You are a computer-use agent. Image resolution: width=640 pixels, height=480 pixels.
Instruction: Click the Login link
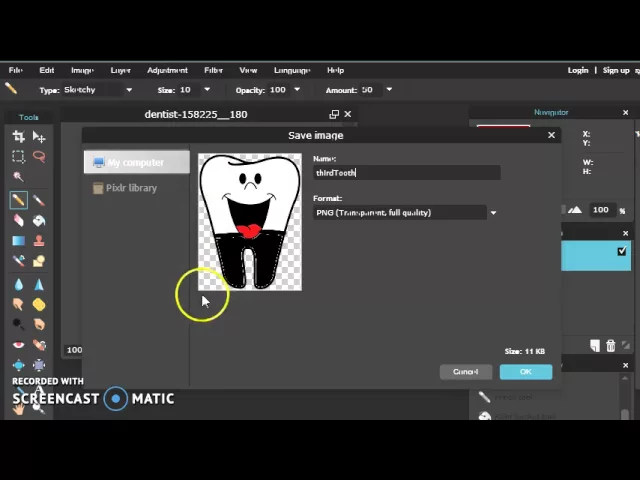[x=578, y=70]
